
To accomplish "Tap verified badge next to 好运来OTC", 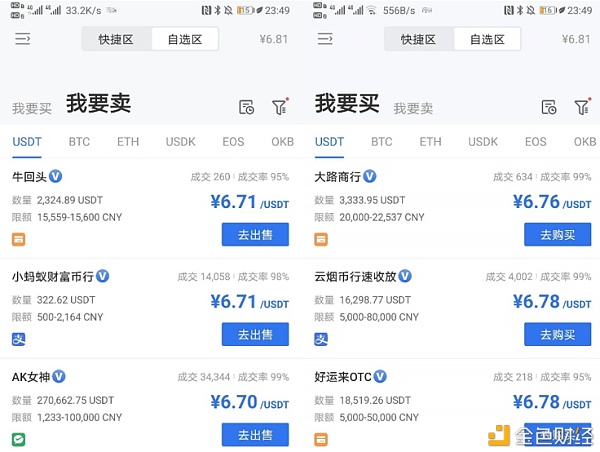I will tap(380, 377).
